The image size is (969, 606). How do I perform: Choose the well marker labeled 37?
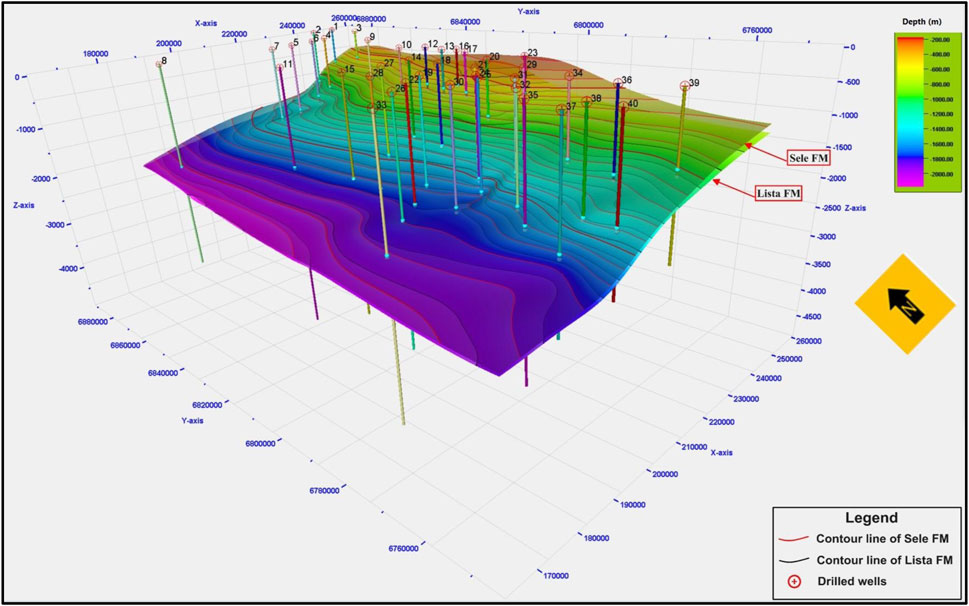(561, 109)
